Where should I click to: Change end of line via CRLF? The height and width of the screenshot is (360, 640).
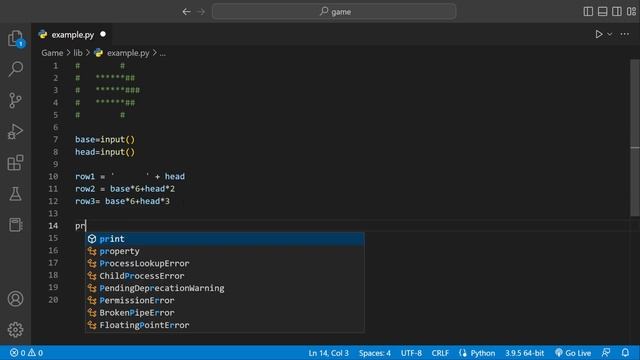click(x=440, y=353)
